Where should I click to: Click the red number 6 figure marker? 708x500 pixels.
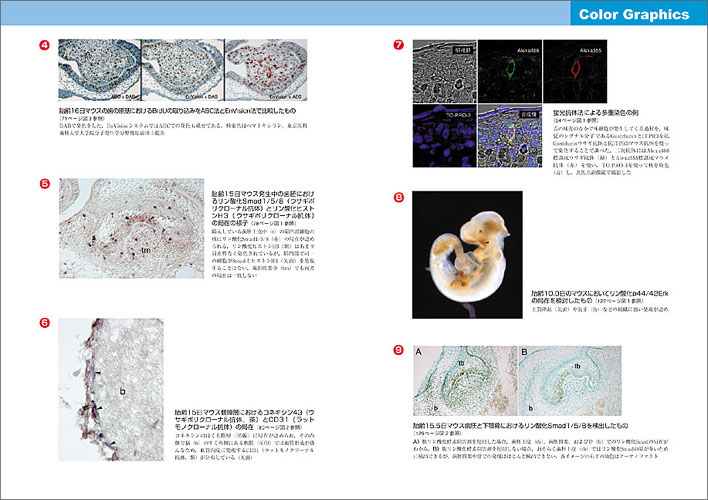tap(43, 322)
